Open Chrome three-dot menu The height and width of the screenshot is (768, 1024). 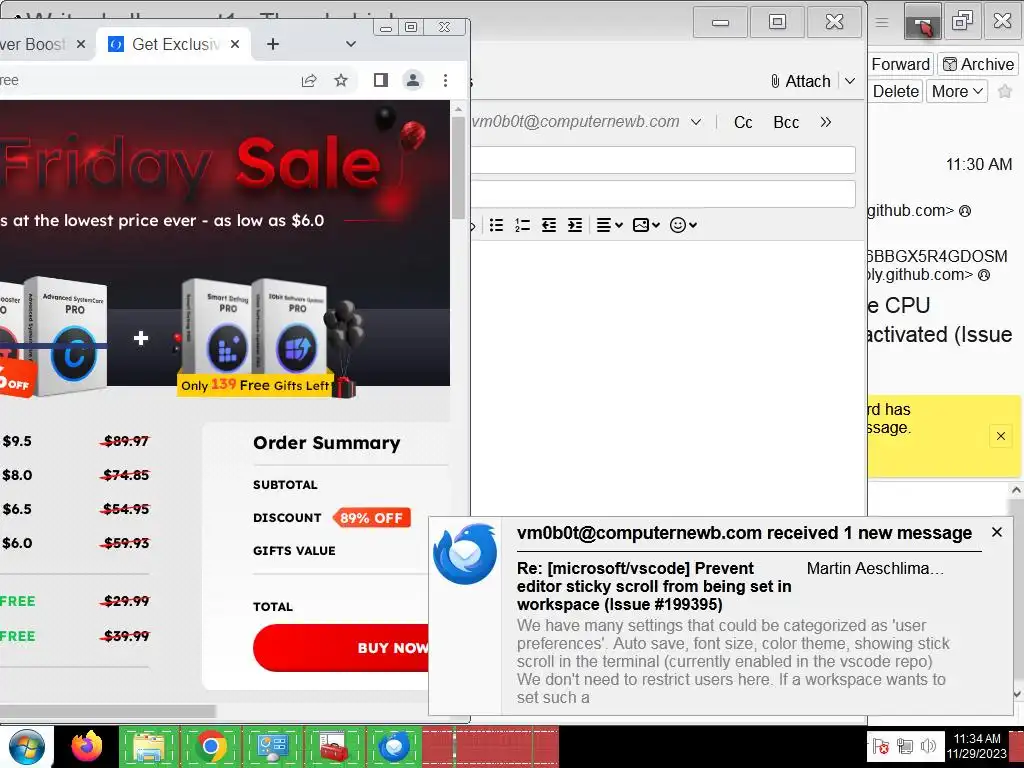(445, 80)
